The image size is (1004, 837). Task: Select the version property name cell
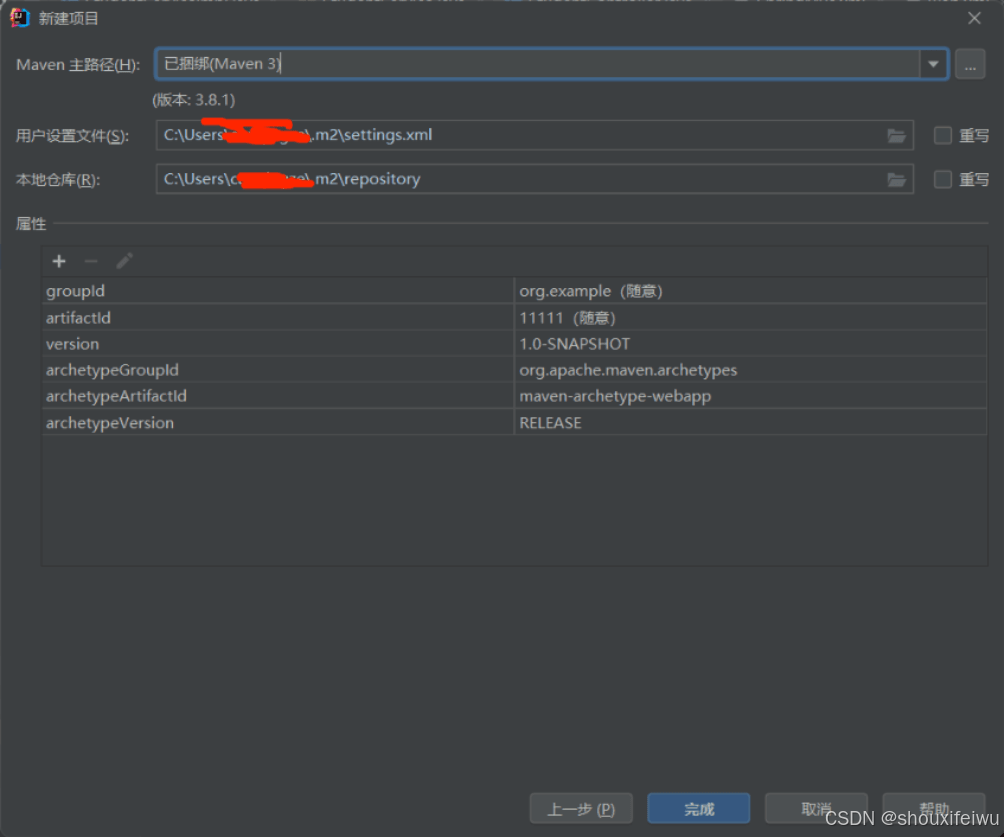(x=278, y=344)
